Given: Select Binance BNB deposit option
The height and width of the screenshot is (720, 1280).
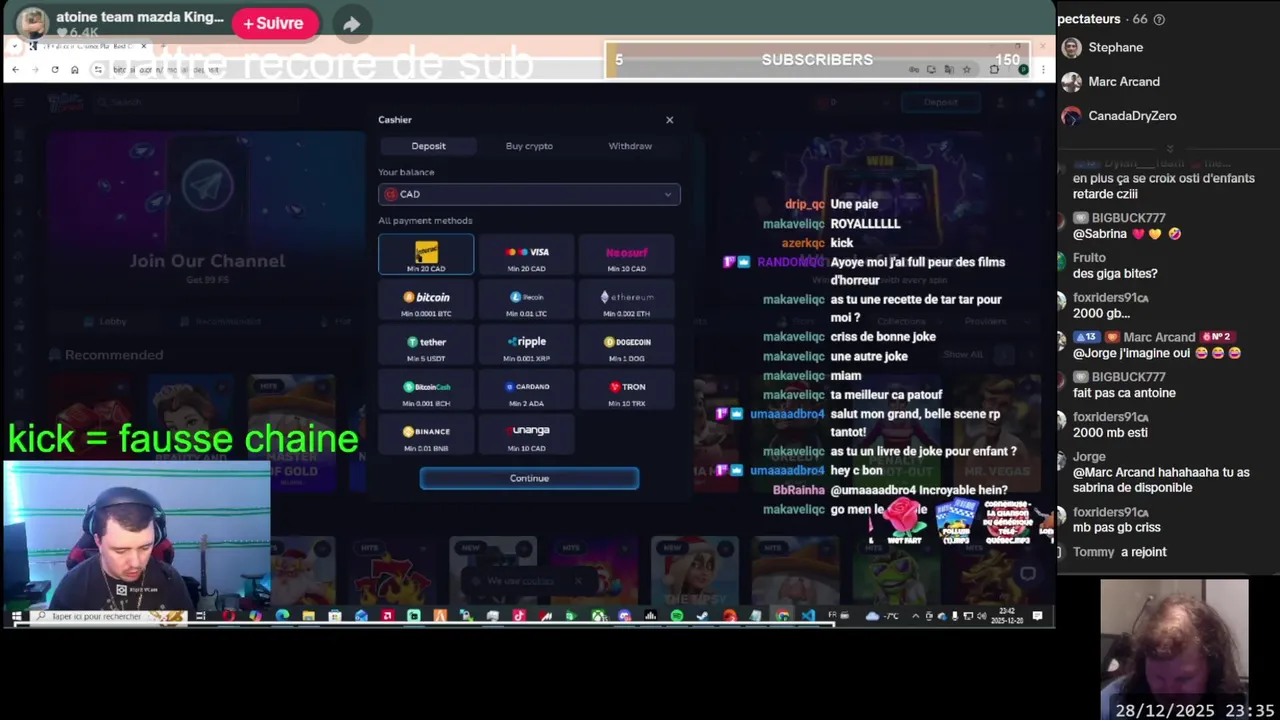Looking at the screenshot, I should pyautogui.click(x=426, y=435).
